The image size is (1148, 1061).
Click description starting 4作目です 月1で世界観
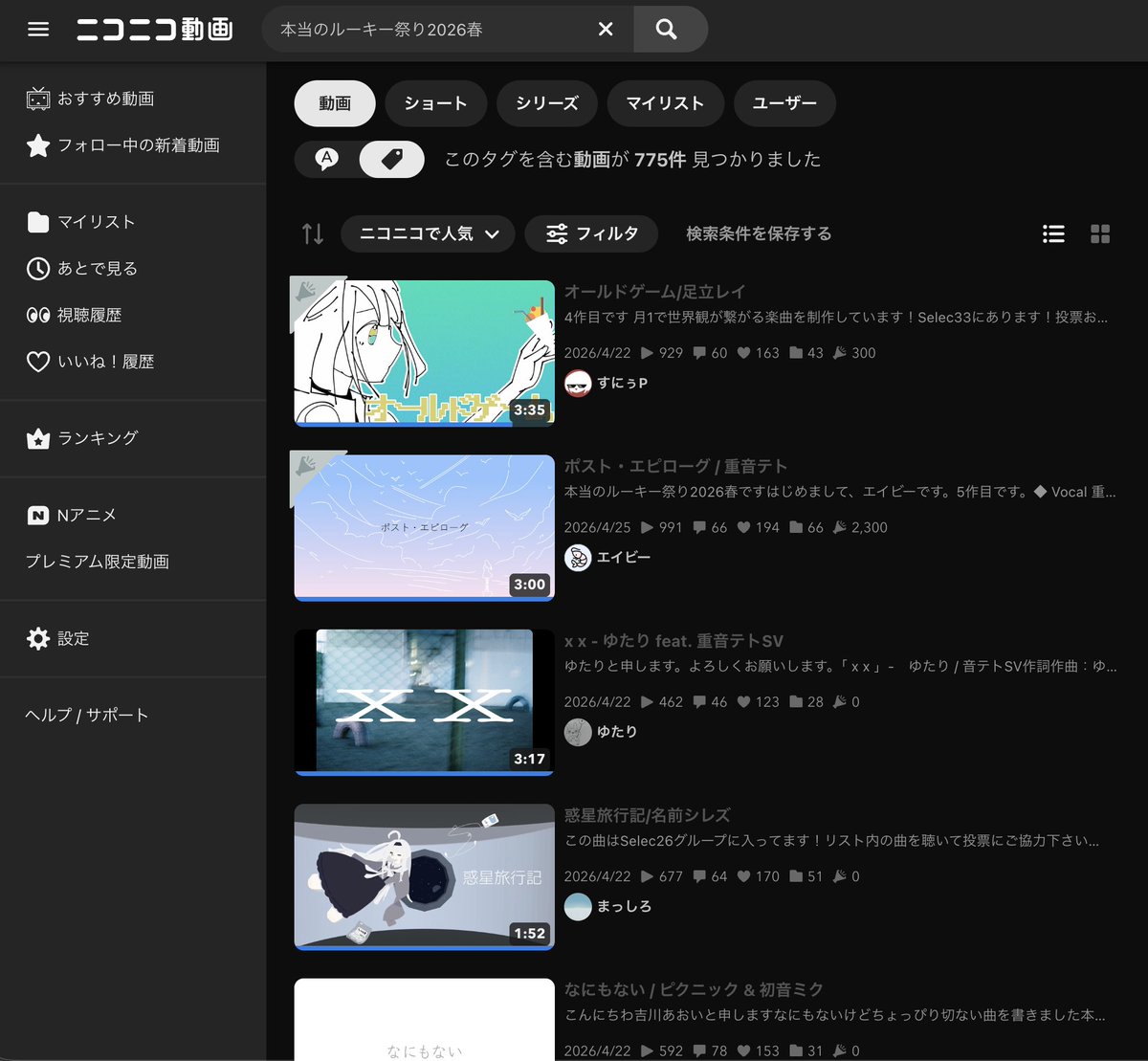(x=836, y=317)
